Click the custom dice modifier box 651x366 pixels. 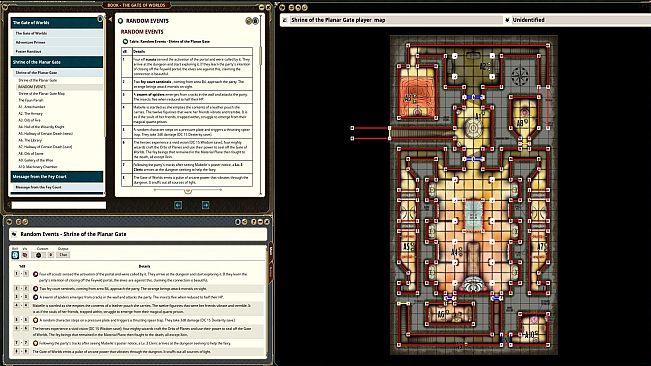51,255
